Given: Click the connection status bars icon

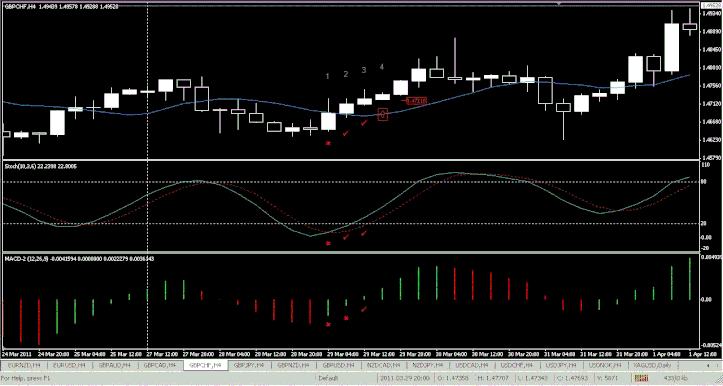Looking at the screenshot, I should (641, 378).
